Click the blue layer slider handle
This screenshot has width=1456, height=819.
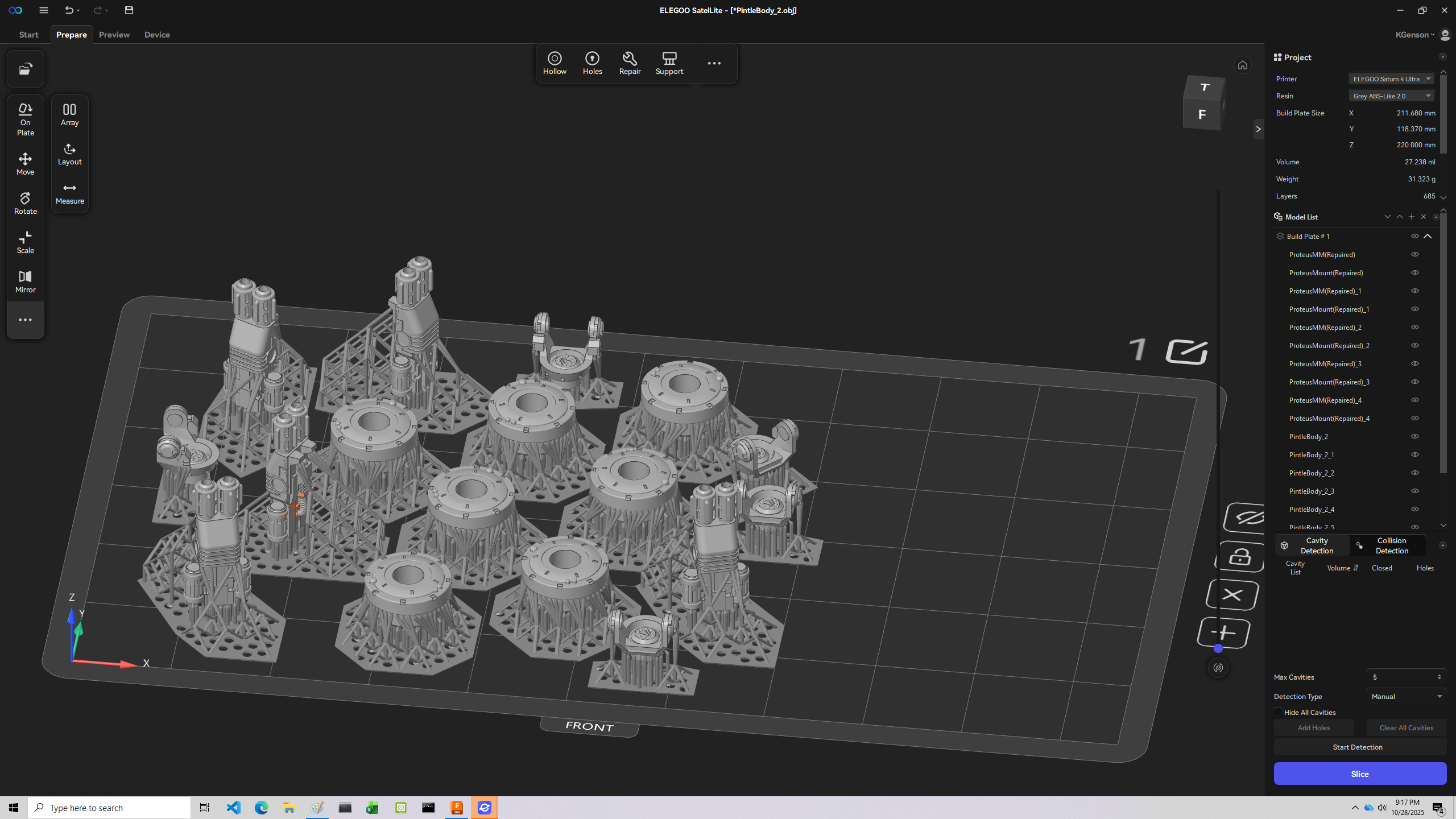pyautogui.click(x=1218, y=648)
